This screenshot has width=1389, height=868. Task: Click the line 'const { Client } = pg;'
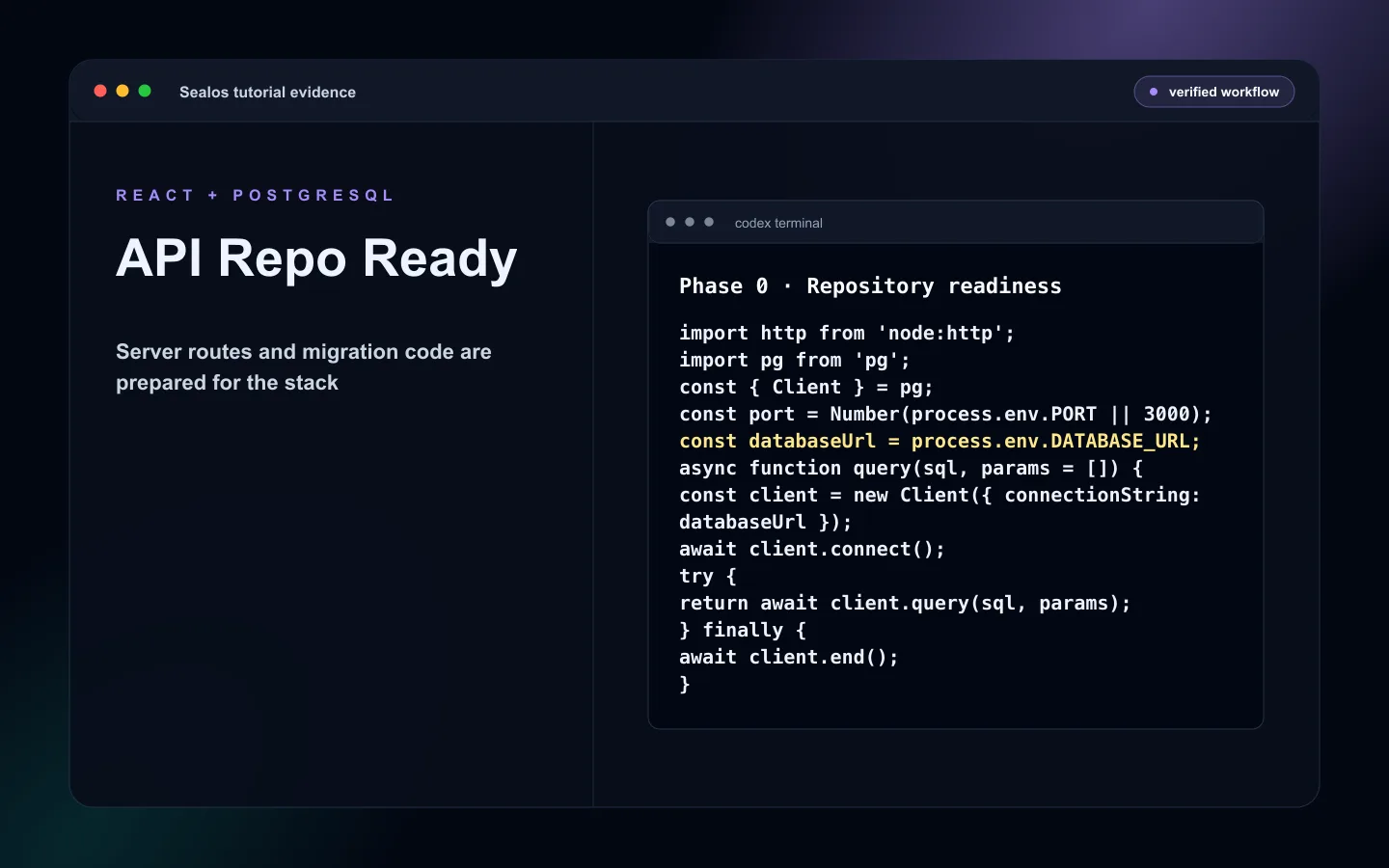pyautogui.click(x=806, y=387)
